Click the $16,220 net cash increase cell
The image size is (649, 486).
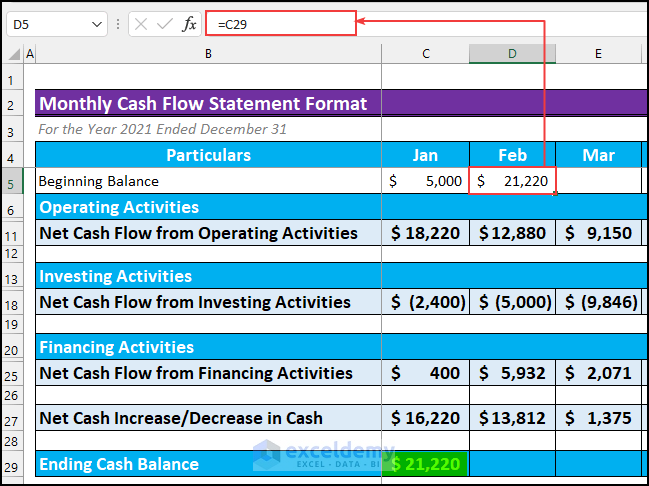pyautogui.click(x=425, y=418)
